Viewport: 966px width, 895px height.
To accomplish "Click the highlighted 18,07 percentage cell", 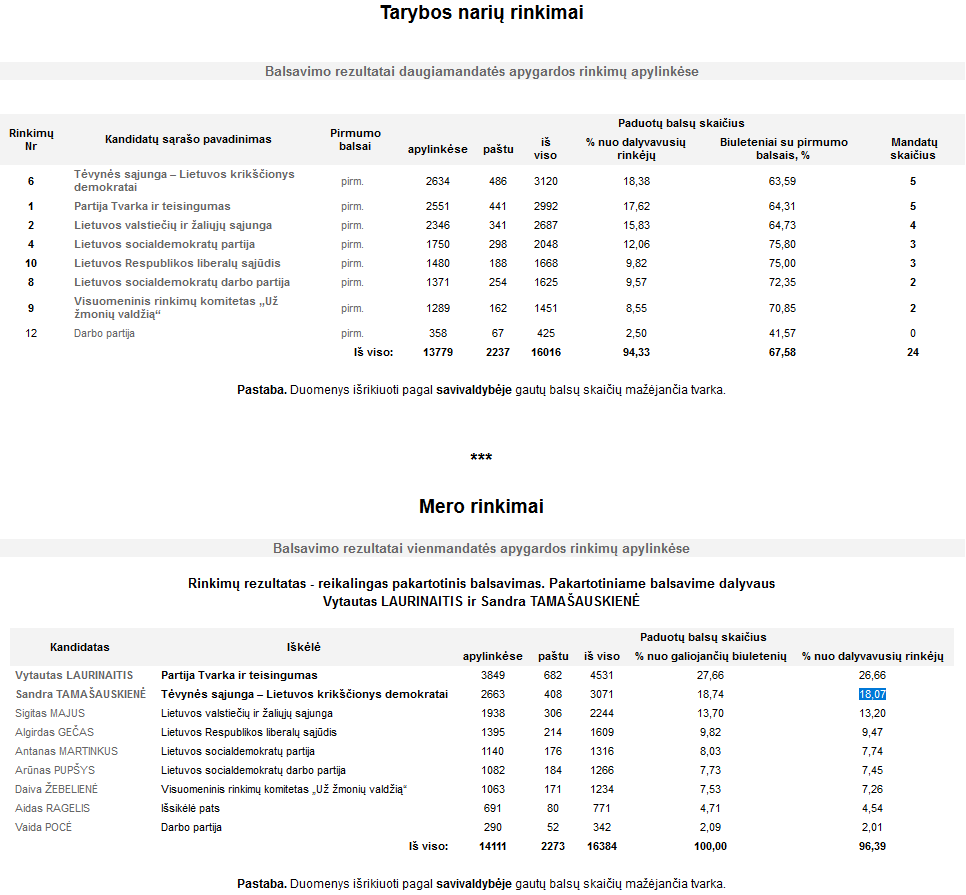I will pos(872,694).
